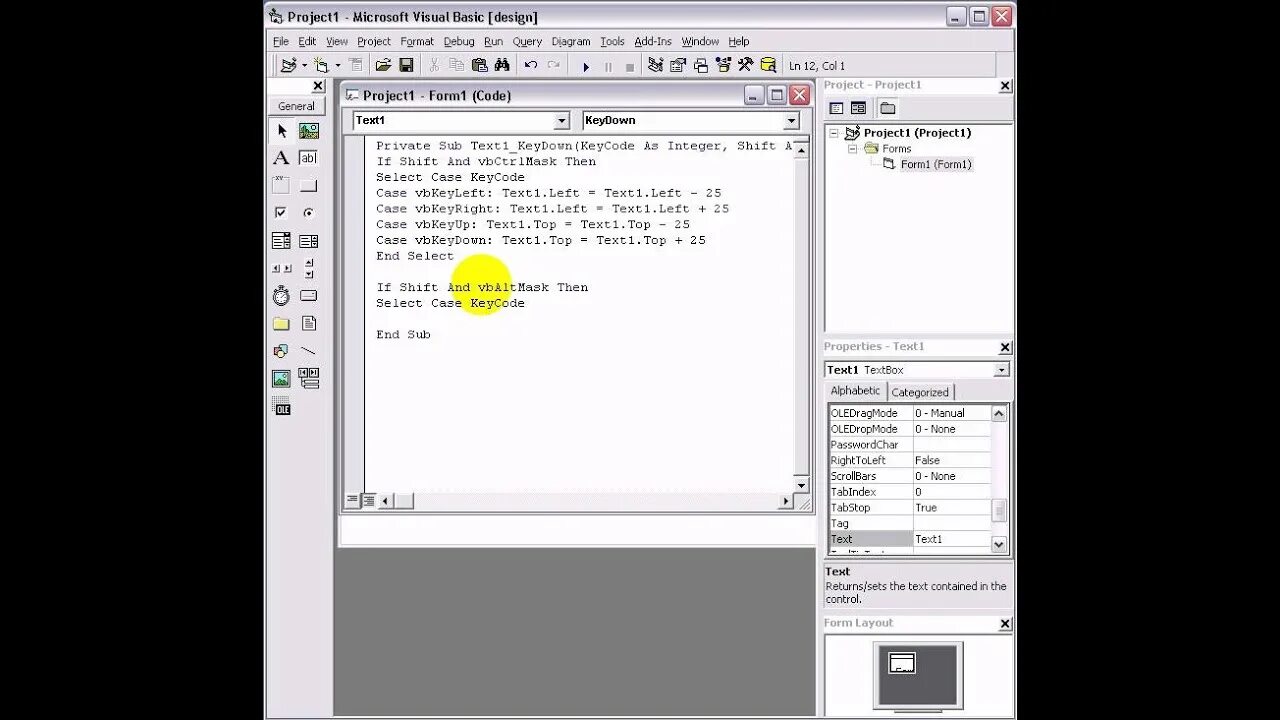Click the Find binoculars icon

pos(502,65)
